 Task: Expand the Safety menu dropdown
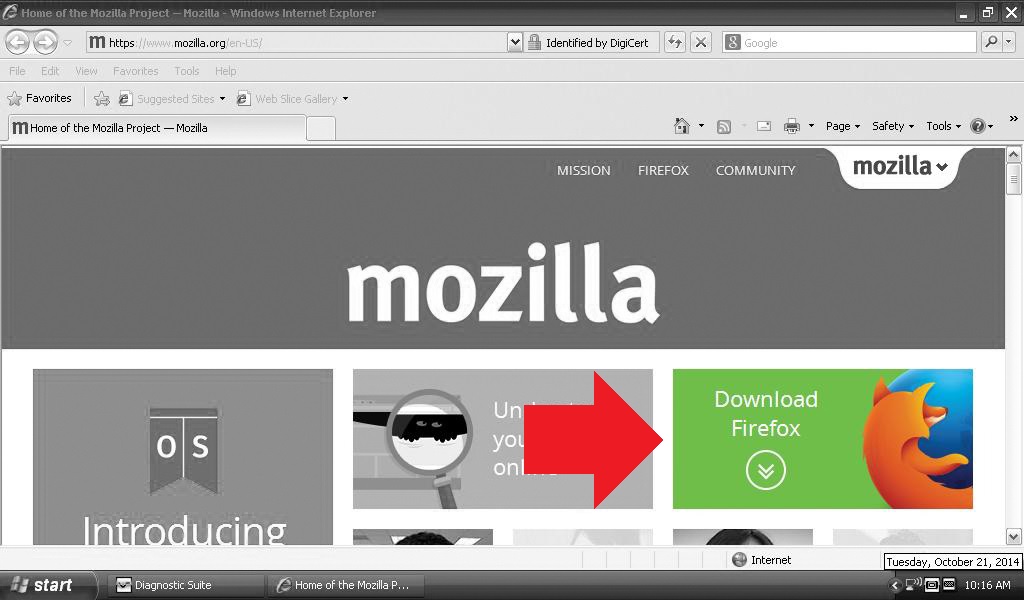[x=893, y=126]
